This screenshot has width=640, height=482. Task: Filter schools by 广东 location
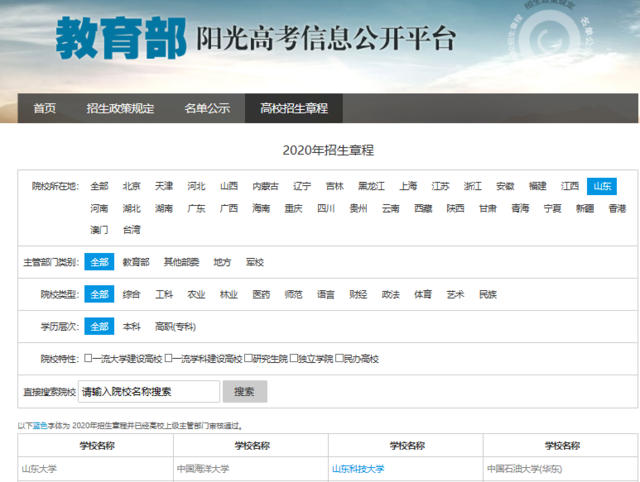click(196, 208)
